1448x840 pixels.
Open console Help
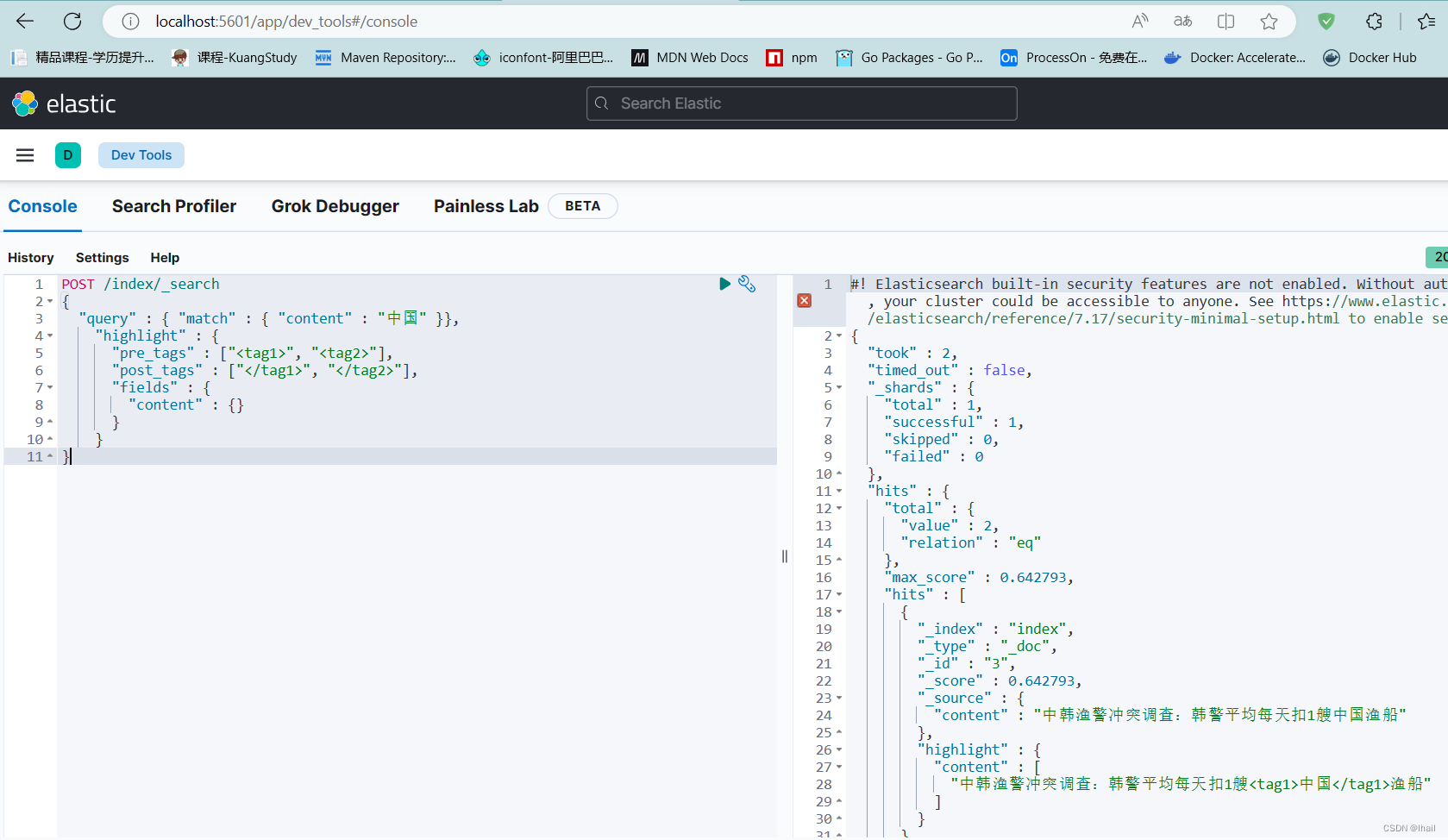point(165,258)
